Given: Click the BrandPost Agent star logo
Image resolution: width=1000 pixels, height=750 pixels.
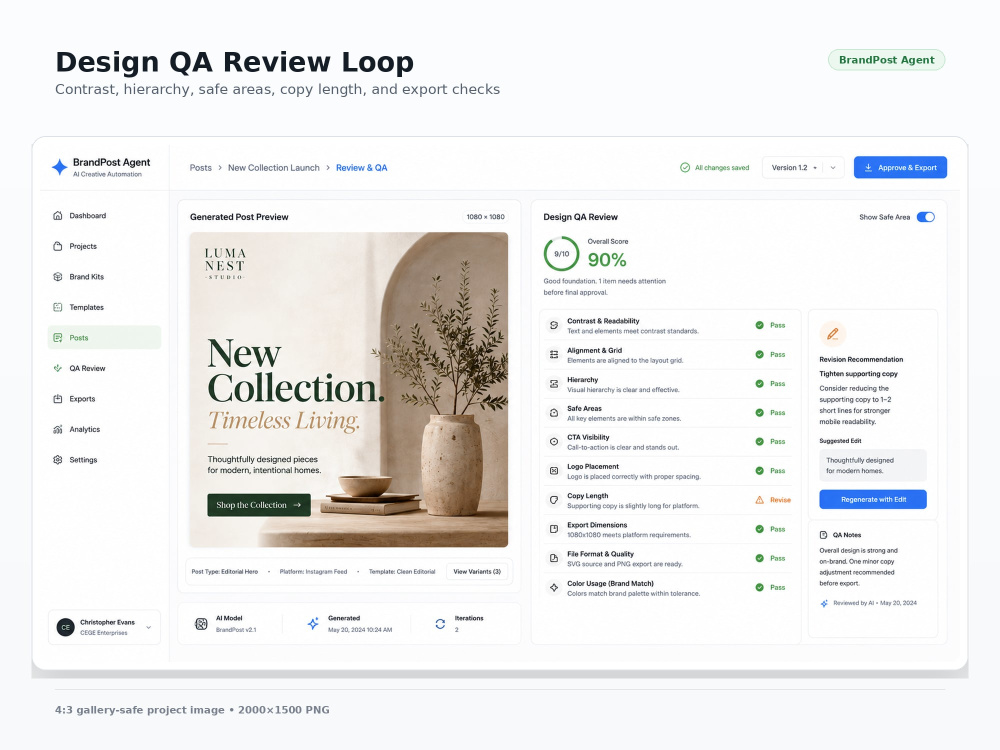Looking at the screenshot, I should tap(59, 167).
